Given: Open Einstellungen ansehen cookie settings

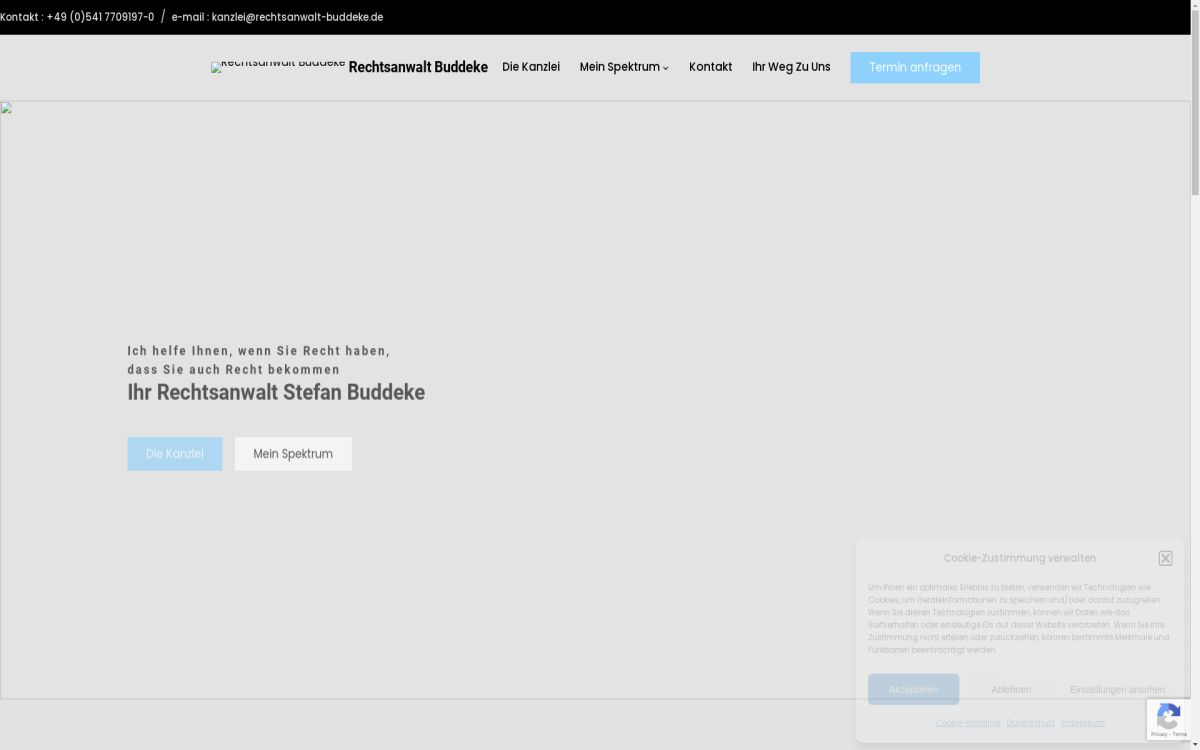Looking at the screenshot, I should tap(1117, 689).
